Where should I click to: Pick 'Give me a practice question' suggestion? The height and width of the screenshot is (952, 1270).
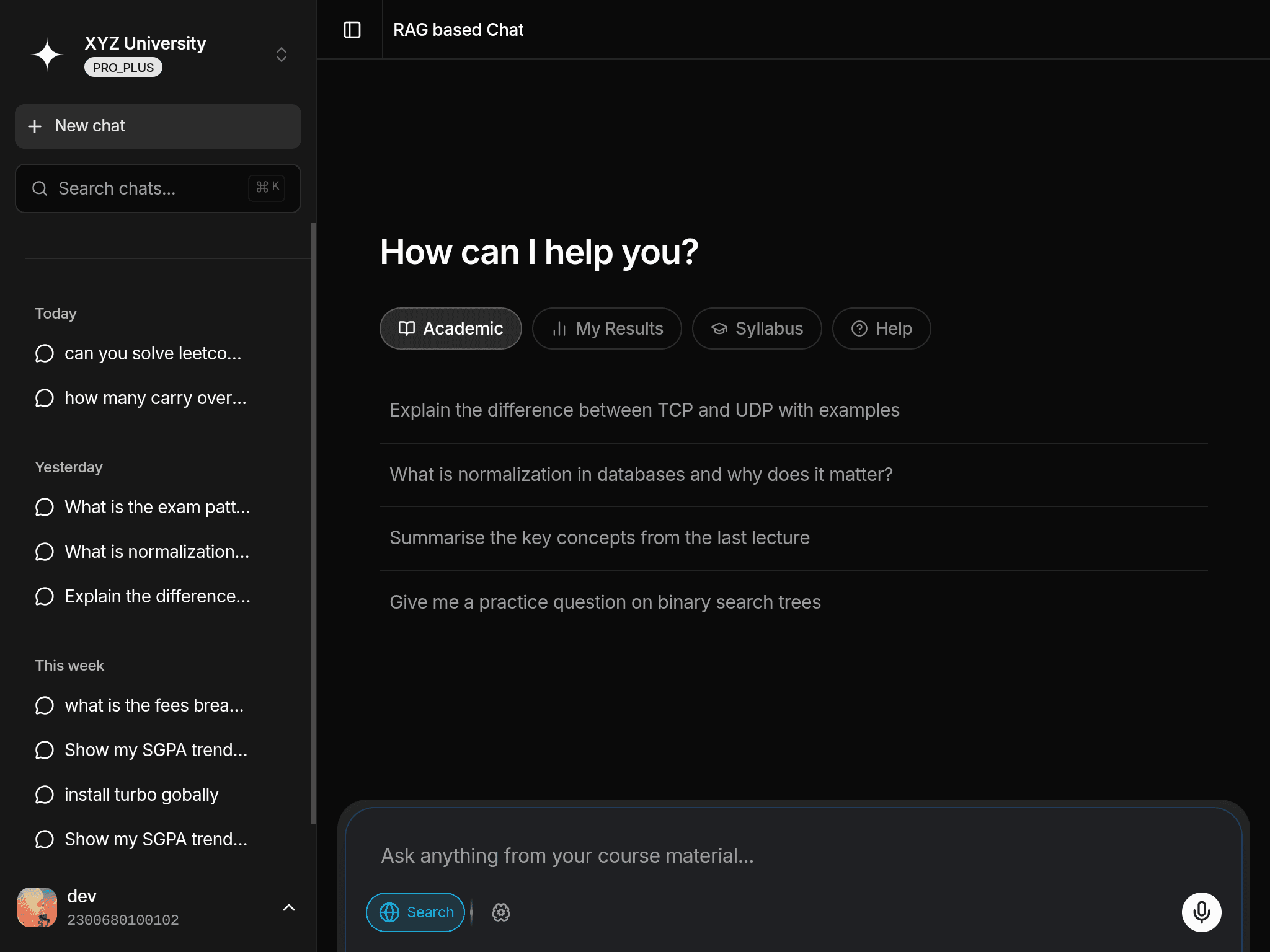coord(794,602)
